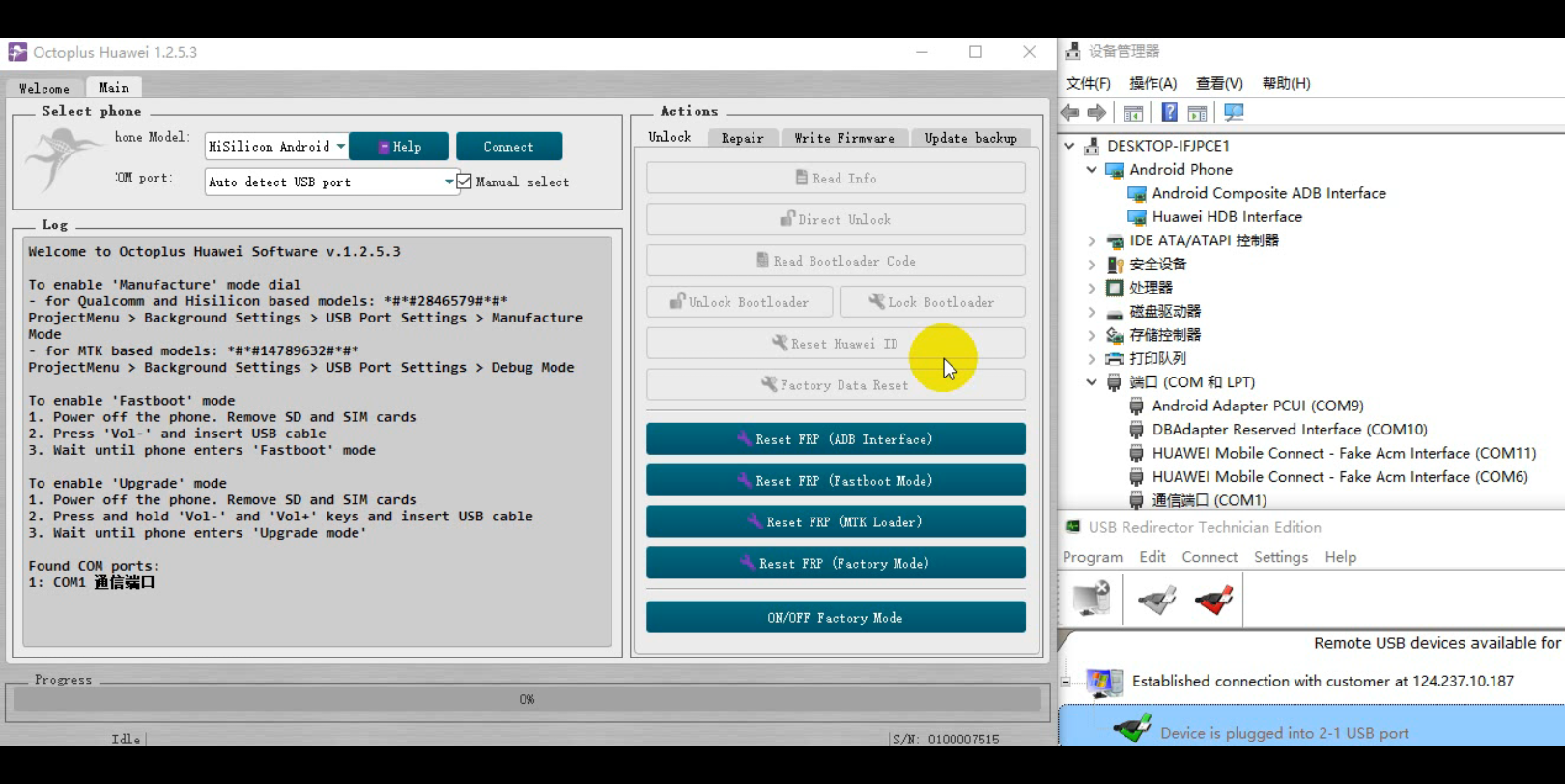Open the COM port dropdown
1565x784 pixels.
(x=330, y=182)
